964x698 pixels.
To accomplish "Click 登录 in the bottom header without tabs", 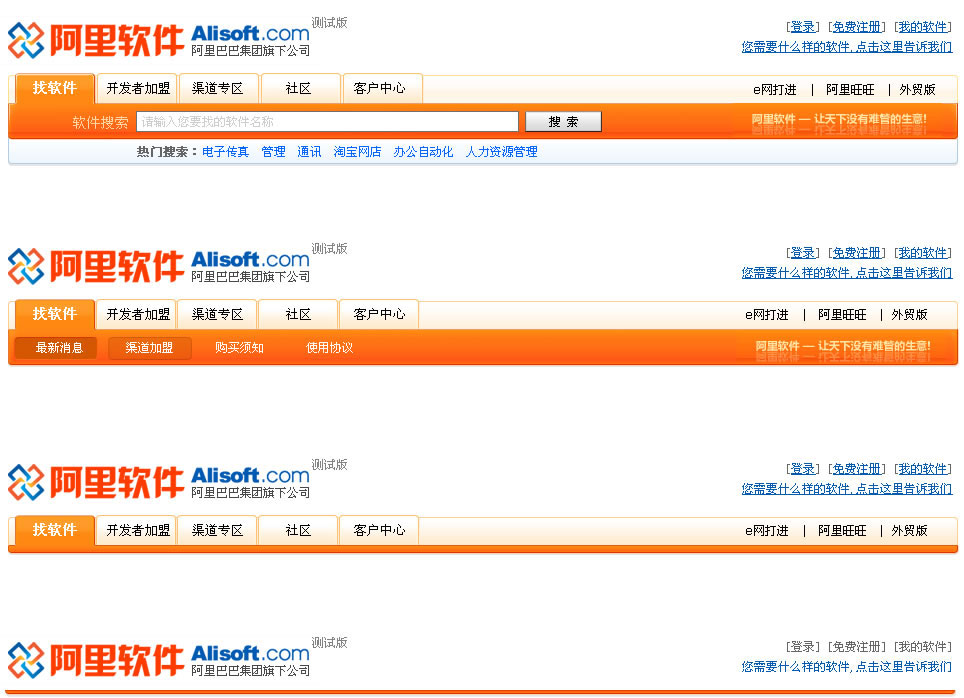I will tap(802, 647).
